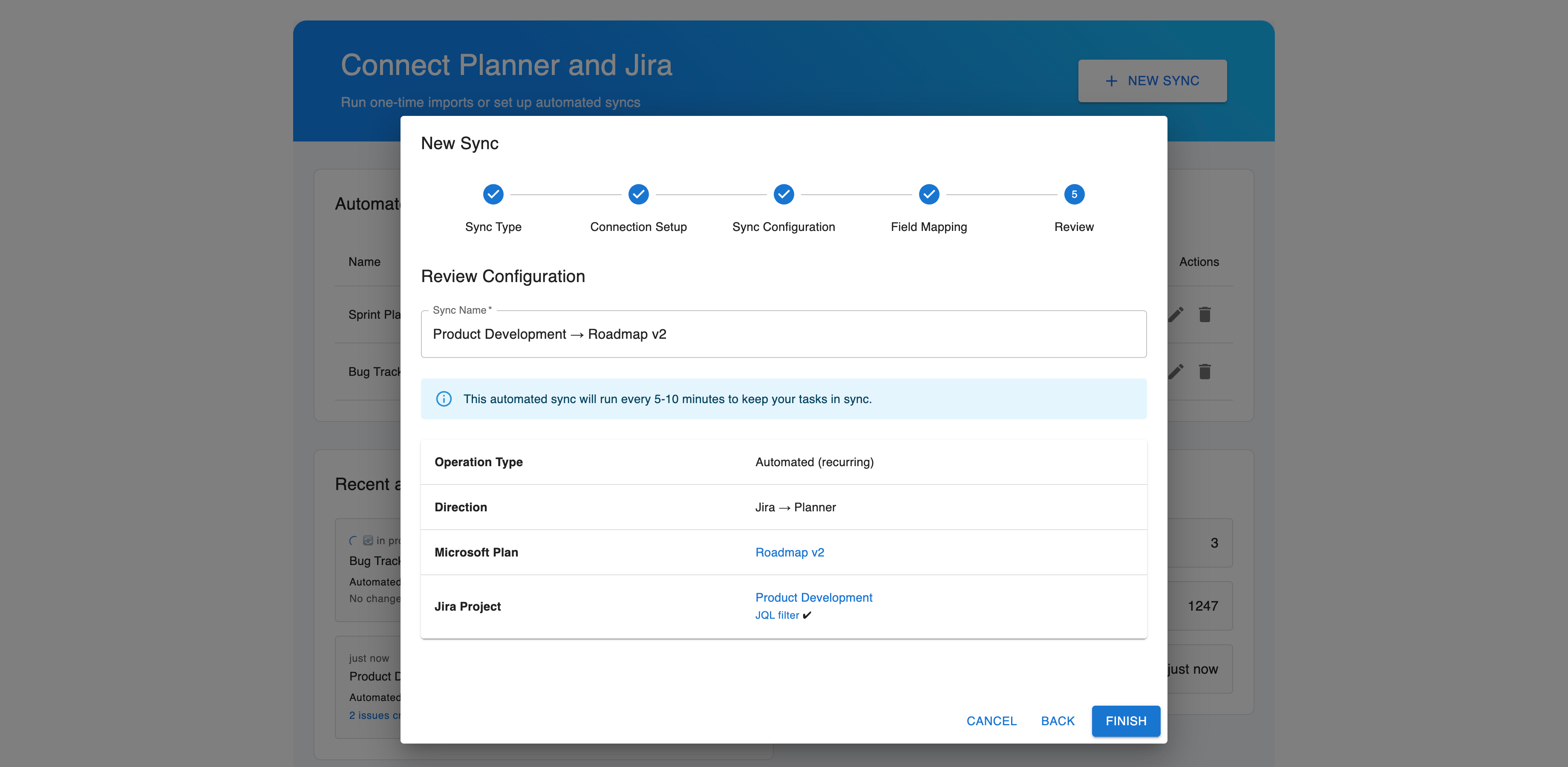1568x767 pixels.
Task: Click the trash delete icon for Sprint row
Action: click(1205, 314)
